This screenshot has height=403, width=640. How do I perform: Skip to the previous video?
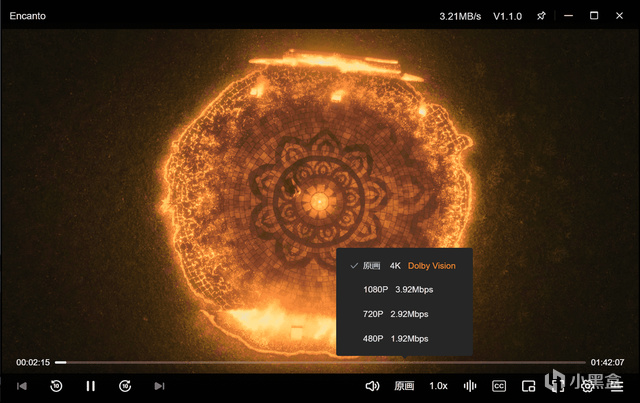tap(22, 386)
